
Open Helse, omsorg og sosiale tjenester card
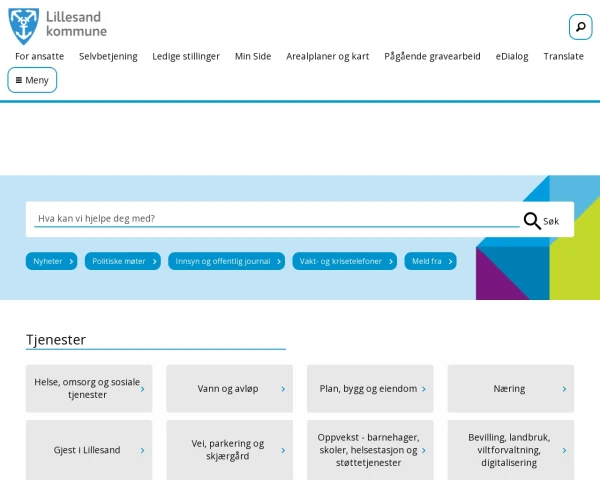pos(89,389)
